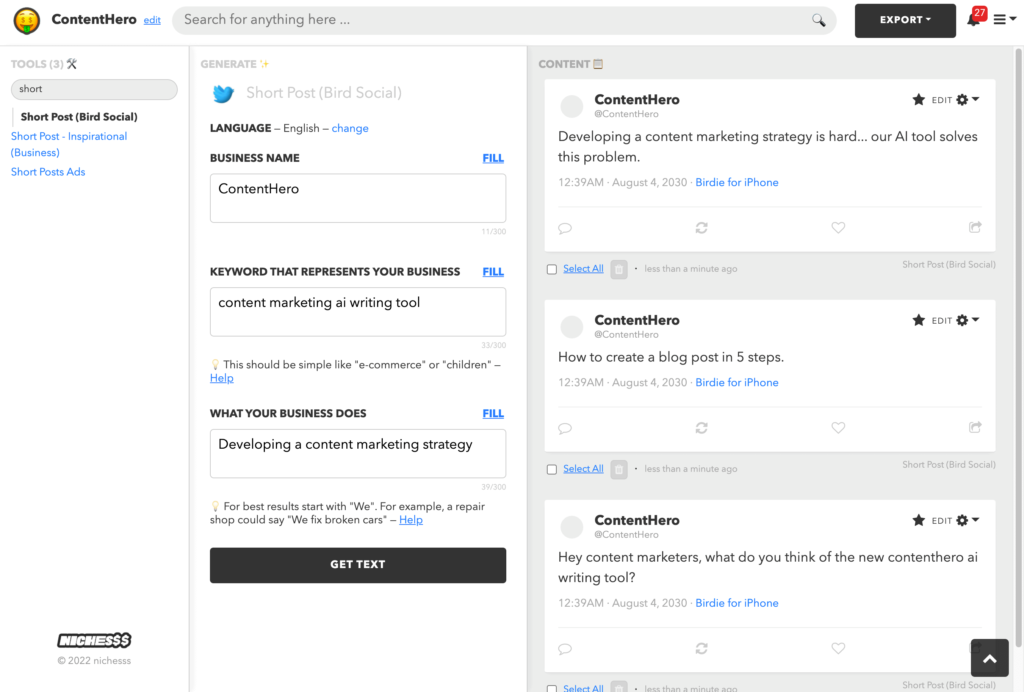Click the tools icon beside TOOLS (3)

coord(72,64)
